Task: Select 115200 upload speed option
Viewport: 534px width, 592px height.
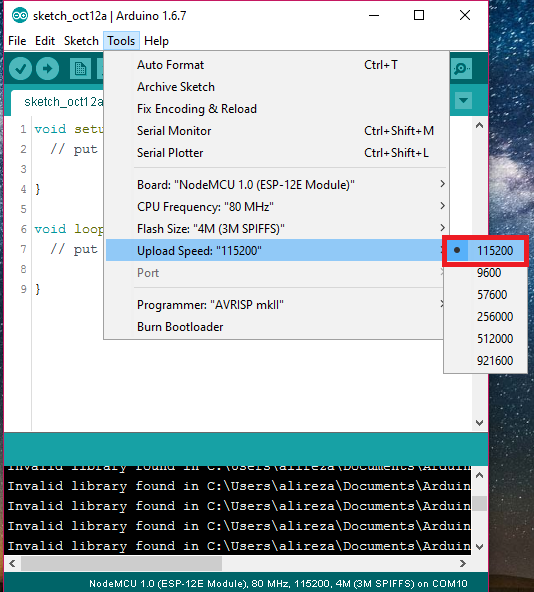Action: (x=486, y=251)
